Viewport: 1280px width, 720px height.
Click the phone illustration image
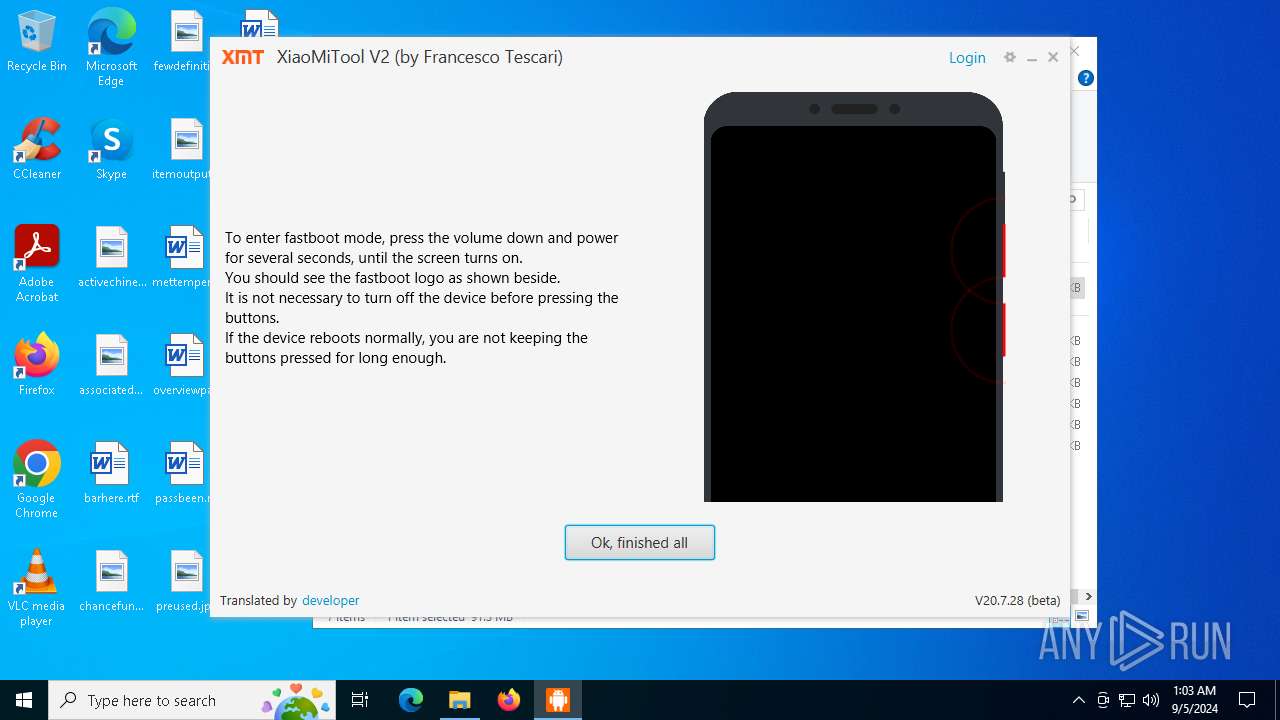854,297
